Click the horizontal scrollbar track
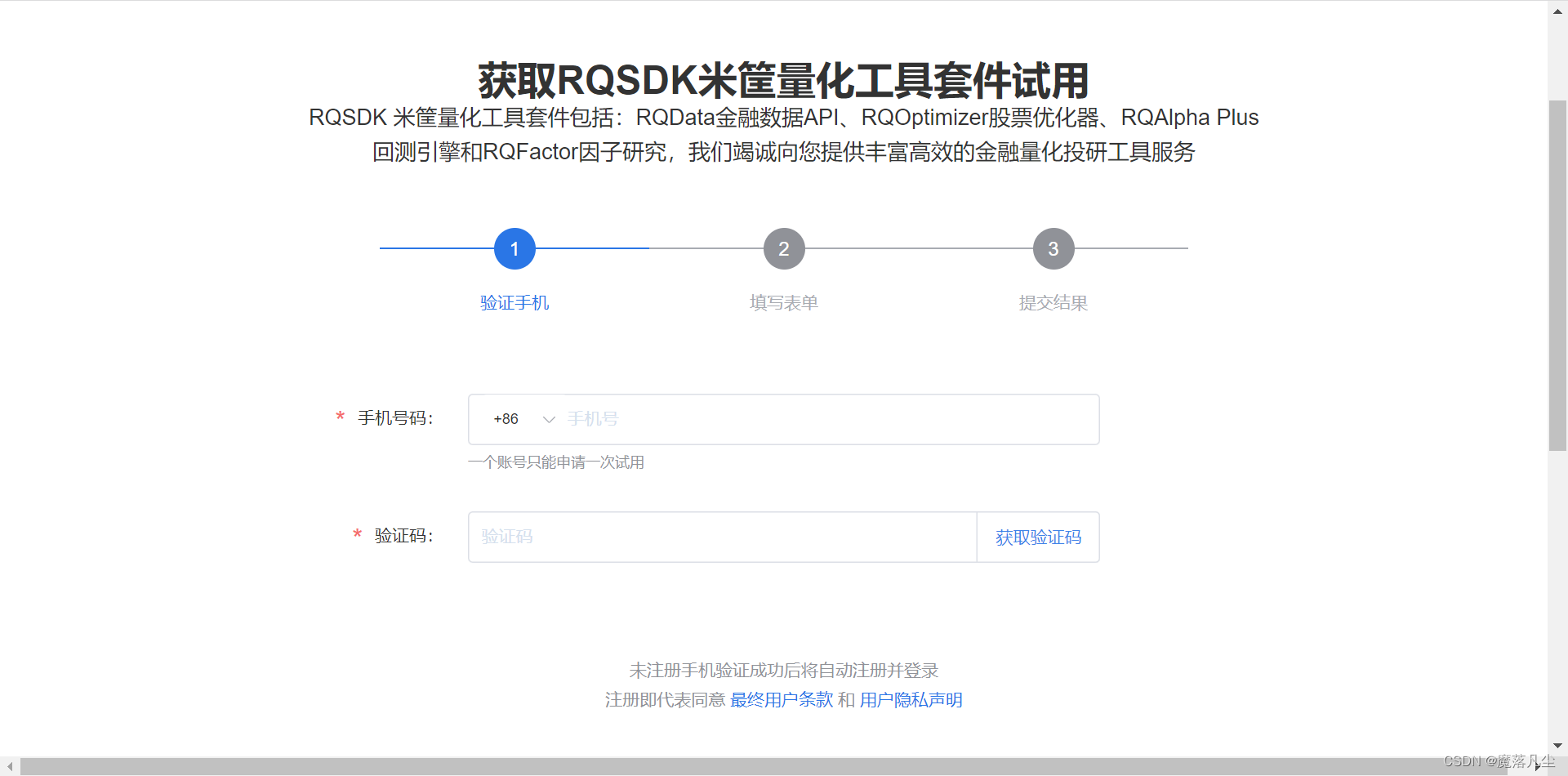 764,766
